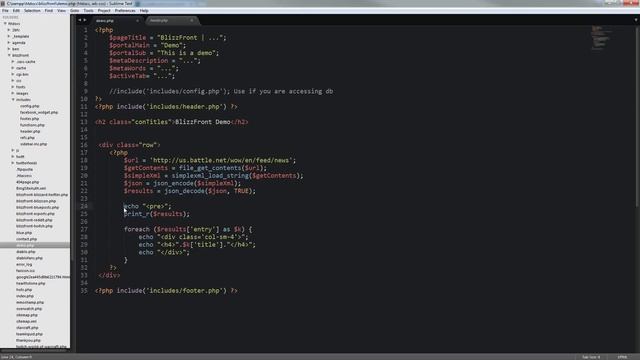Open the View menu
The image size is (640, 360).
61,11
